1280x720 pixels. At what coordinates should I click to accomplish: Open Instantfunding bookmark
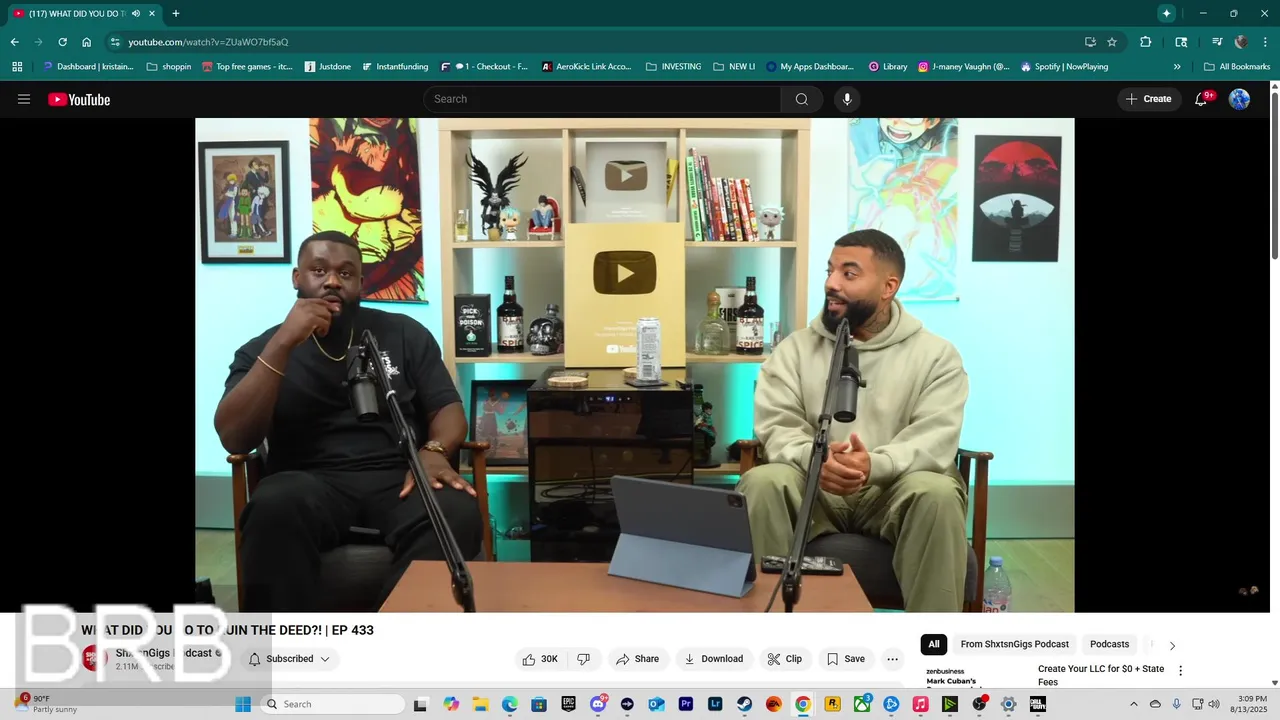click(396, 67)
